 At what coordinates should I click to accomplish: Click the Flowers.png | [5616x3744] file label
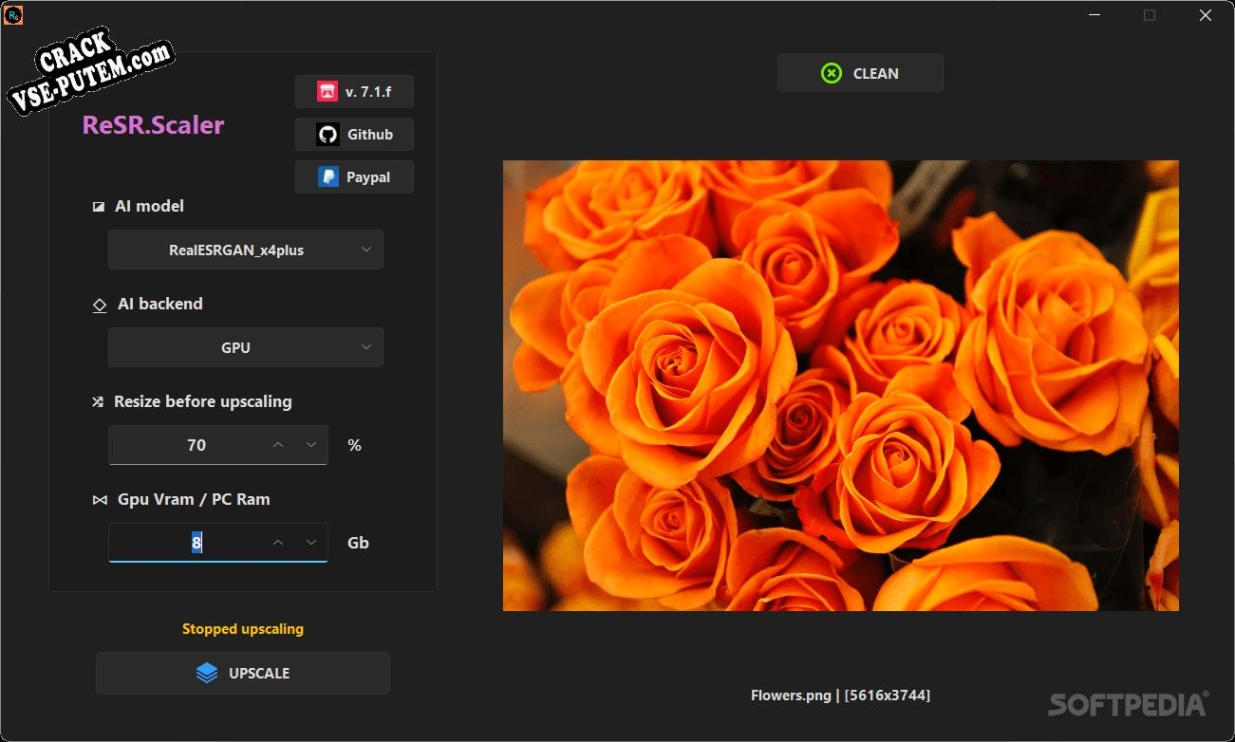coord(841,695)
